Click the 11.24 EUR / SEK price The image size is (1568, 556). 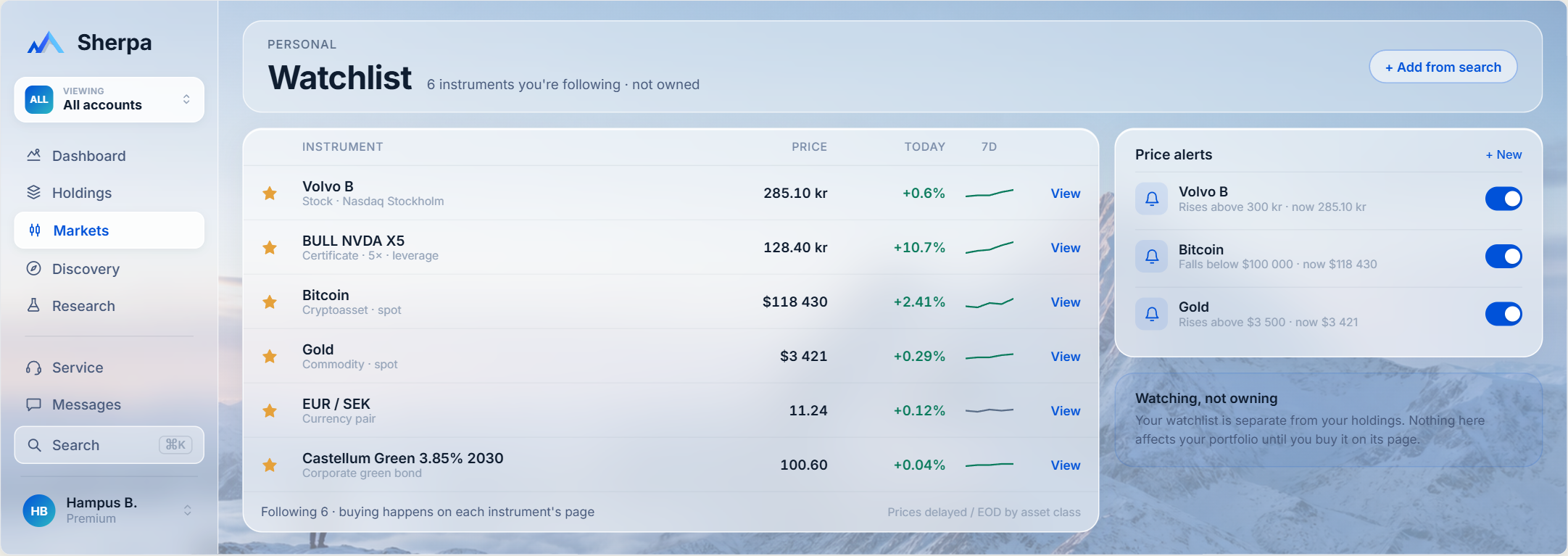(x=808, y=410)
